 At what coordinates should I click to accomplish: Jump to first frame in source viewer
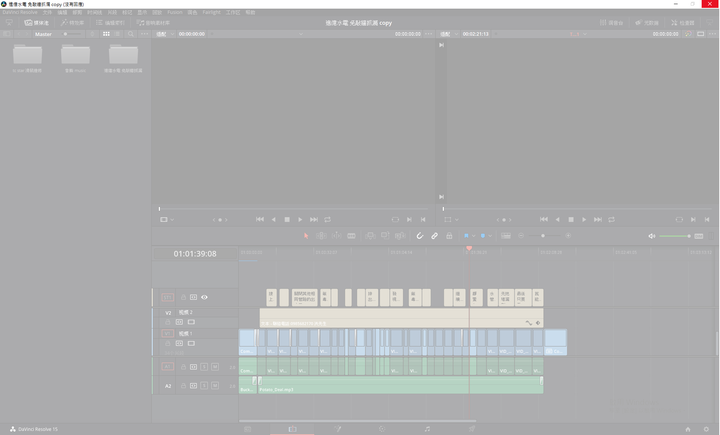pyautogui.click(x=260, y=220)
